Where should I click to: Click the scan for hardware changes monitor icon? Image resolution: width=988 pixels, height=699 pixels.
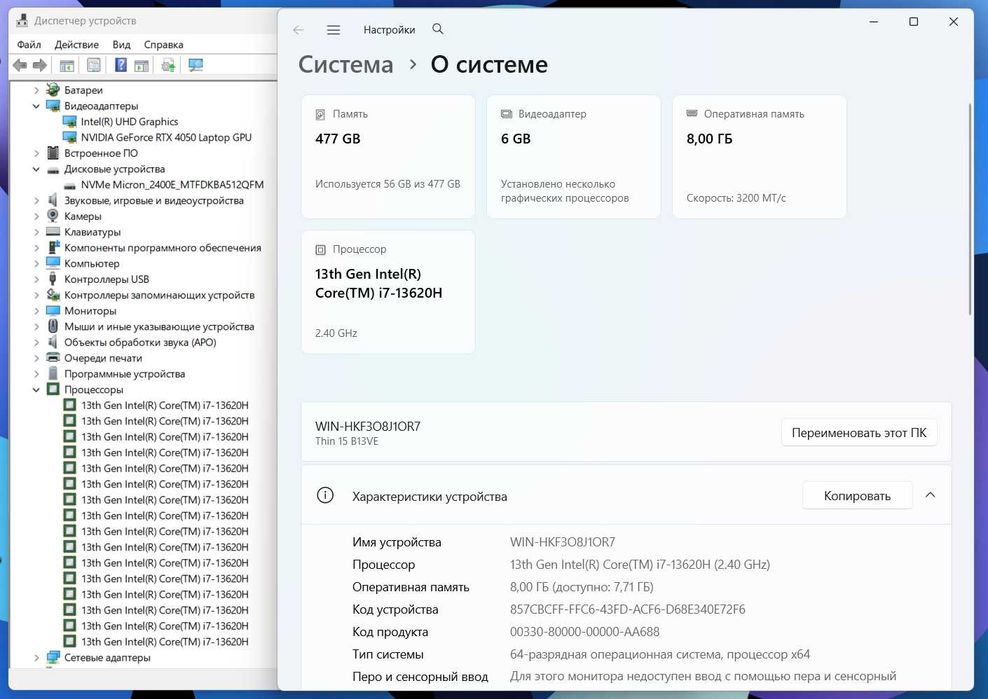coord(196,65)
